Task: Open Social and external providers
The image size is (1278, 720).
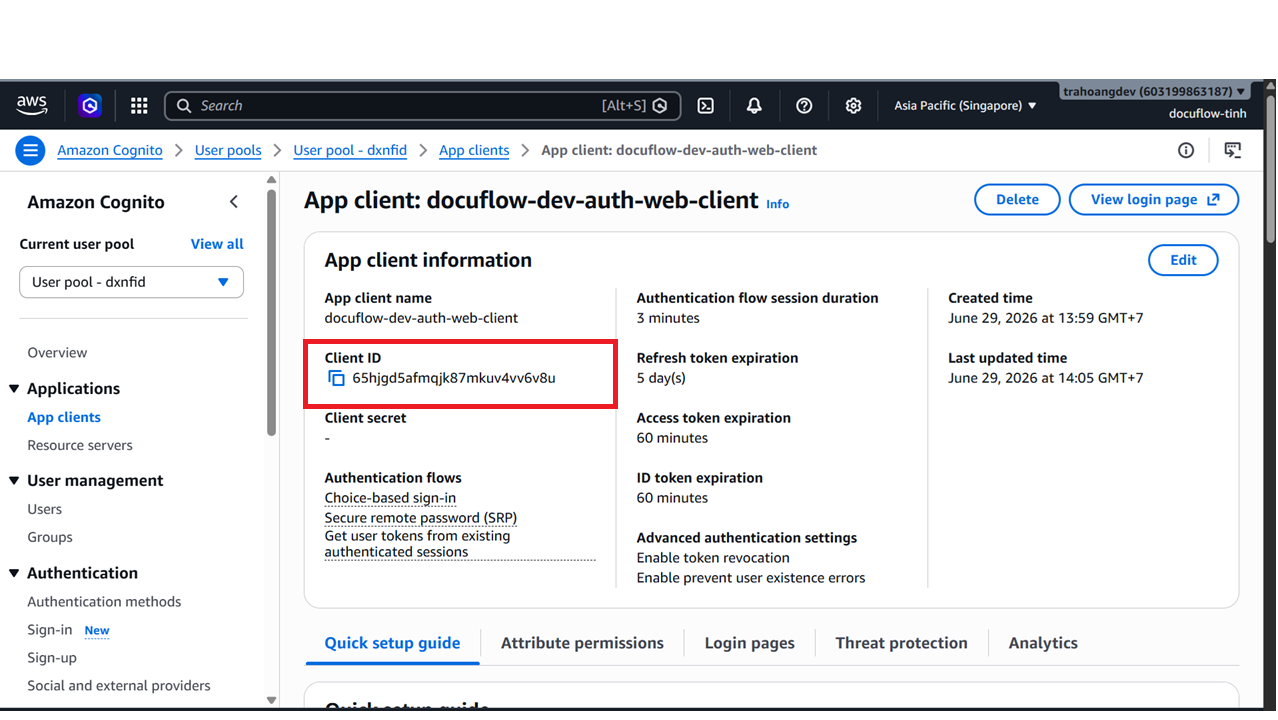Action: pyautogui.click(x=119, y=686)
